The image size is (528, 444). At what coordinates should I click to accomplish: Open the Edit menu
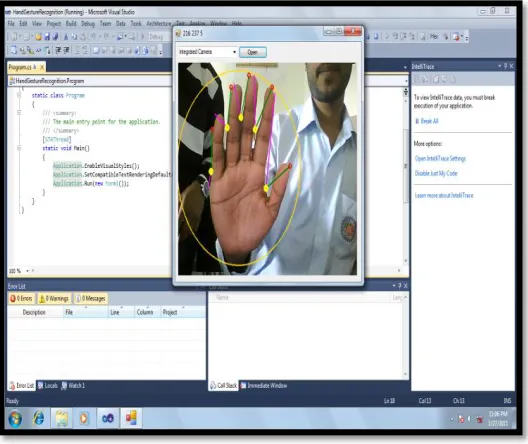point(23,24)
